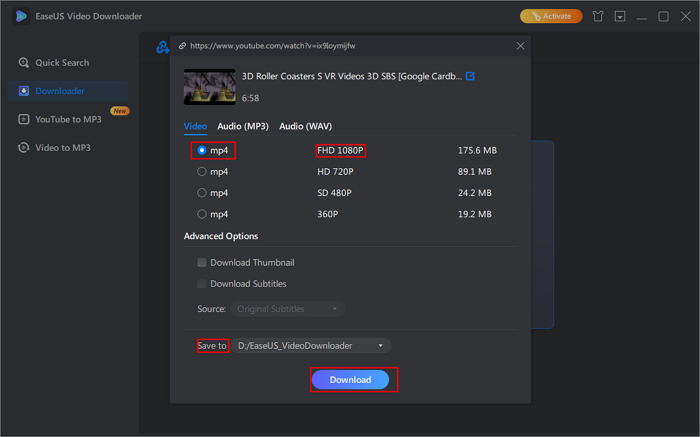
Task: Click the orange Activate button
Action: [550, 16]
